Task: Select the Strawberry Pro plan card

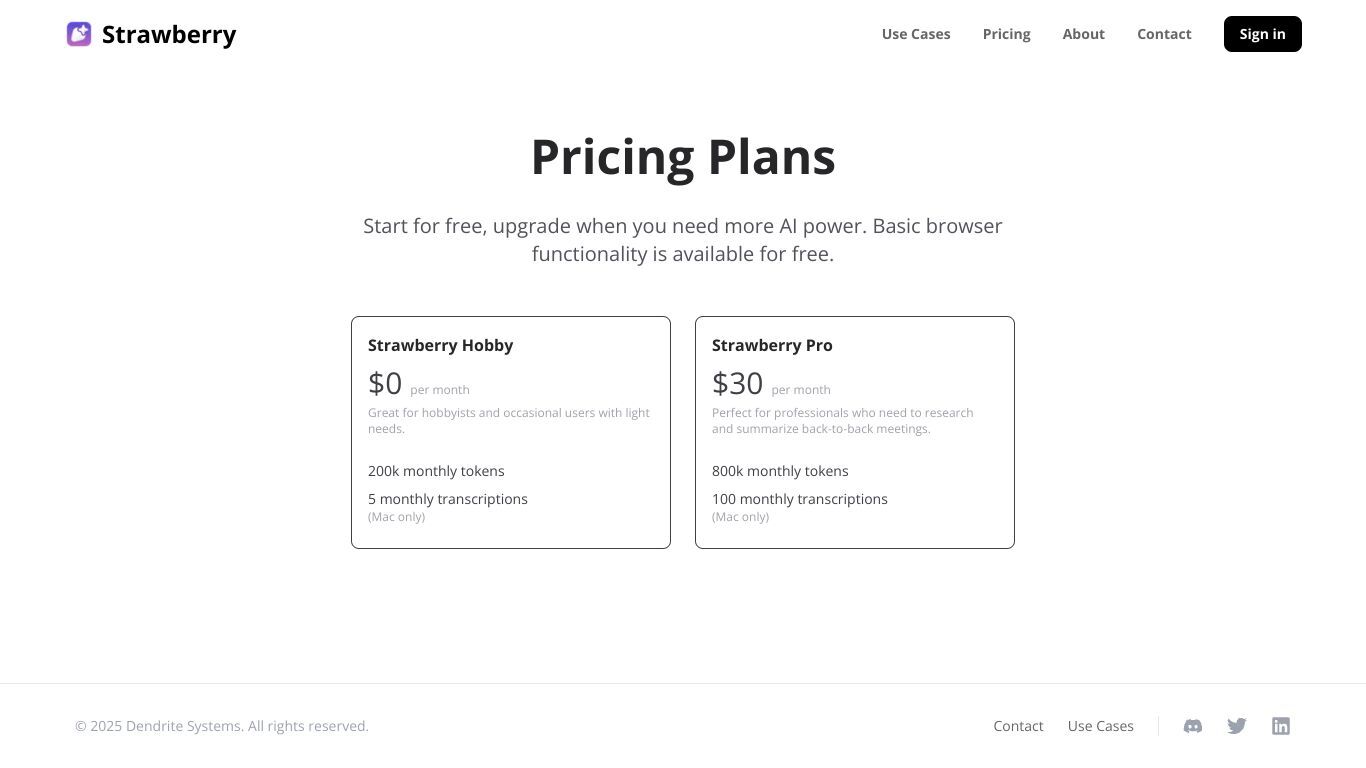Action: pos(855,432)
